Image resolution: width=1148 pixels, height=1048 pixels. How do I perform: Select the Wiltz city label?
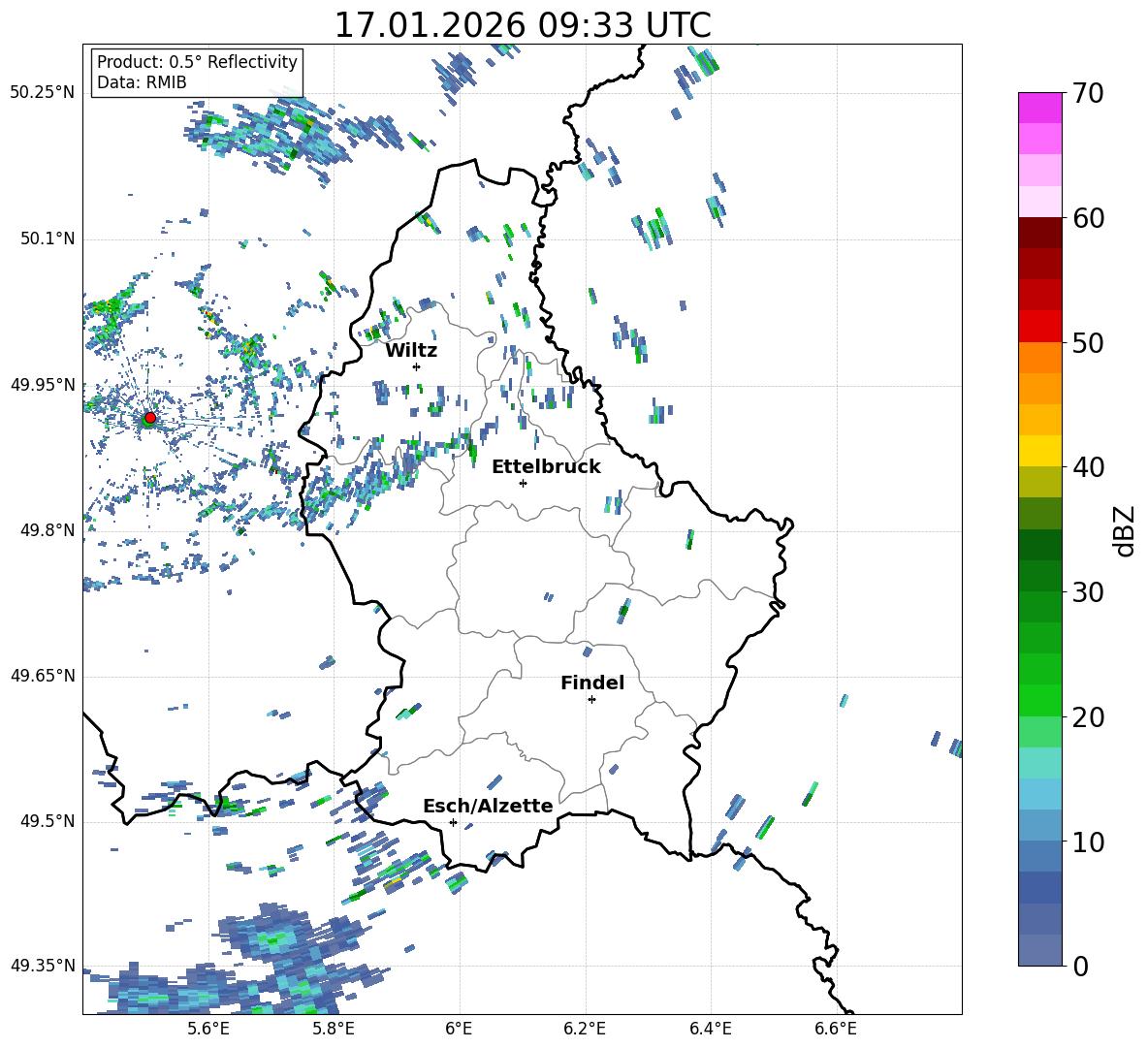411,350
